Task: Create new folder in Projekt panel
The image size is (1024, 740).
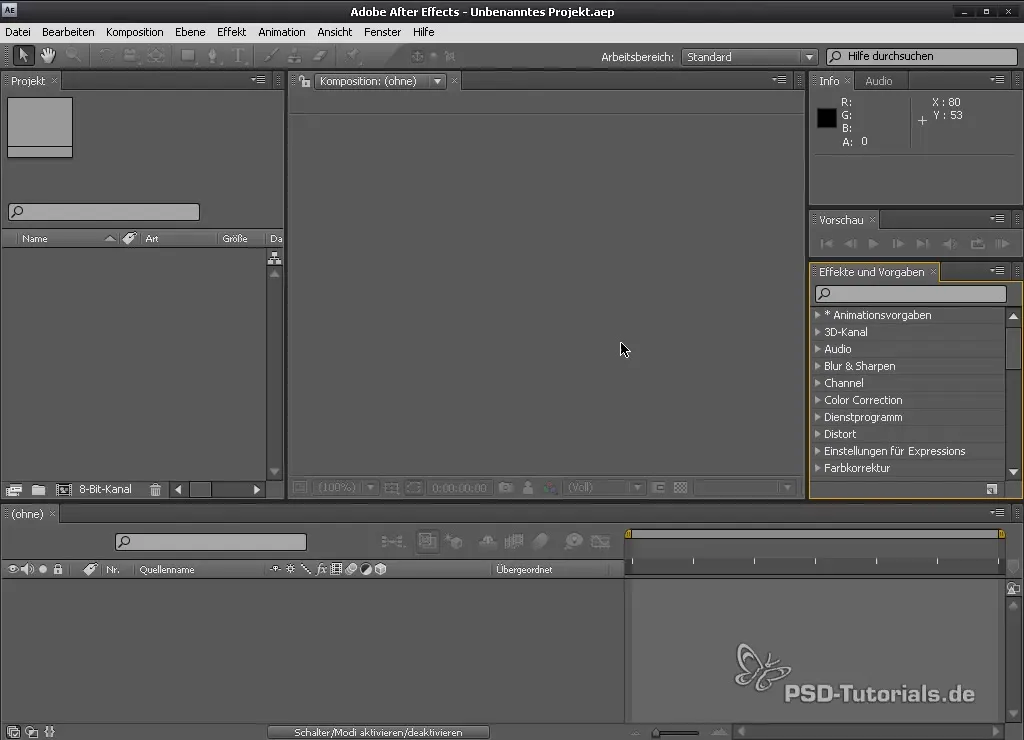Action: [39, 489]
